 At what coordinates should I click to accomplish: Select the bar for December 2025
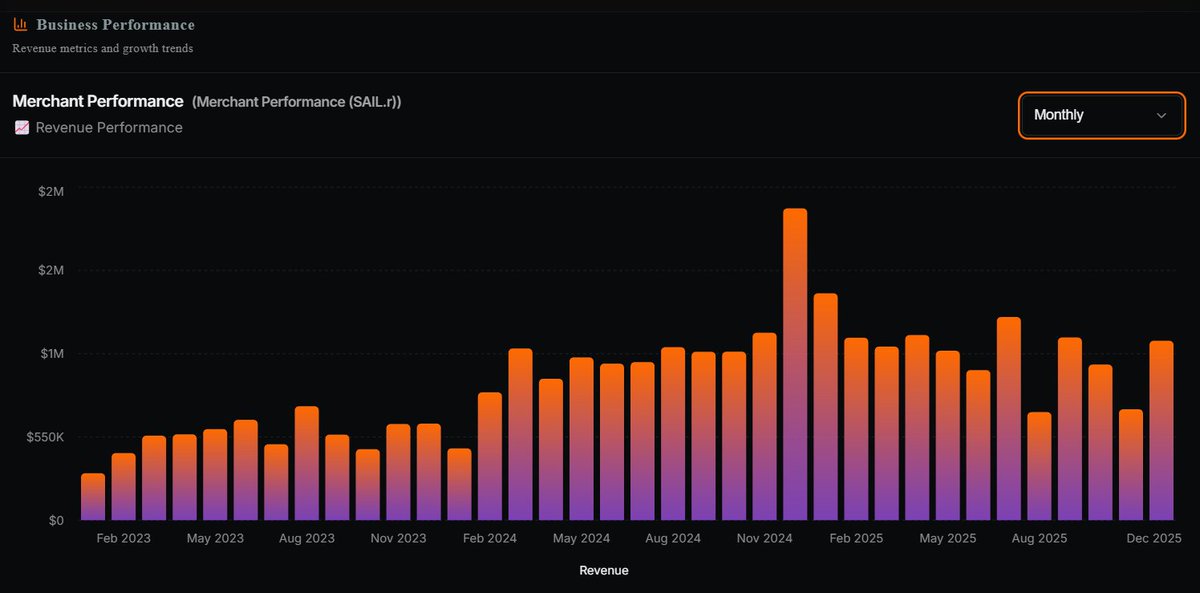(1161, 431)
